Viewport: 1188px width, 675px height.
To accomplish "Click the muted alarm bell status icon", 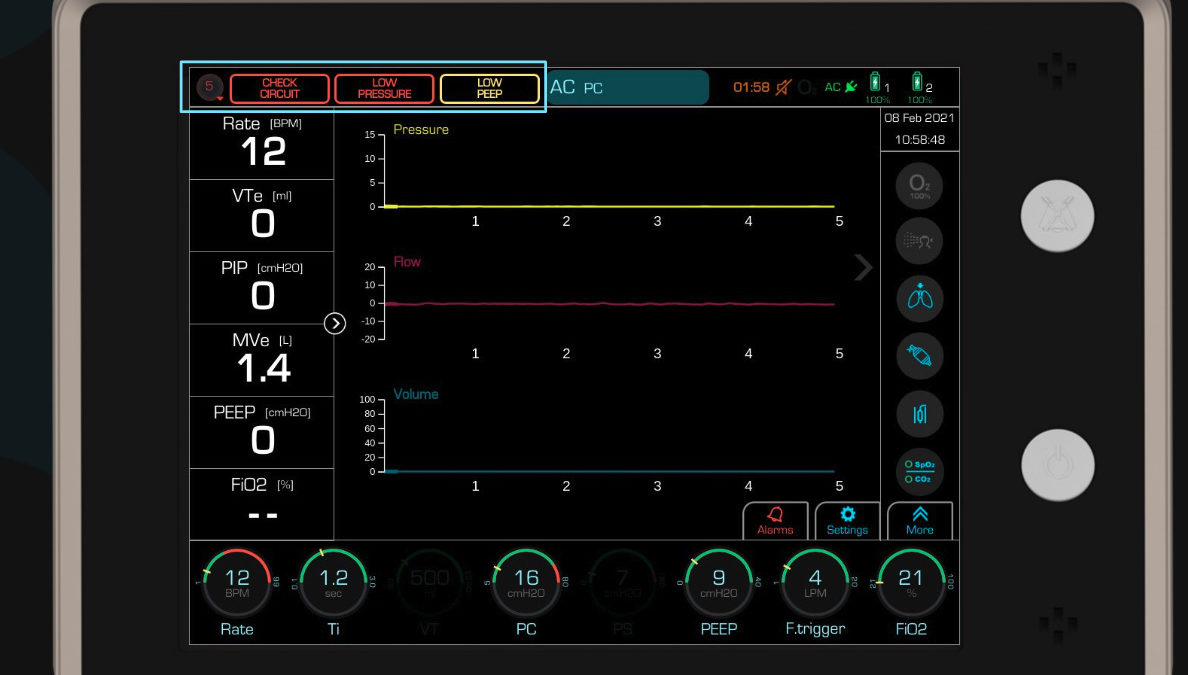I will click(783, 88).
